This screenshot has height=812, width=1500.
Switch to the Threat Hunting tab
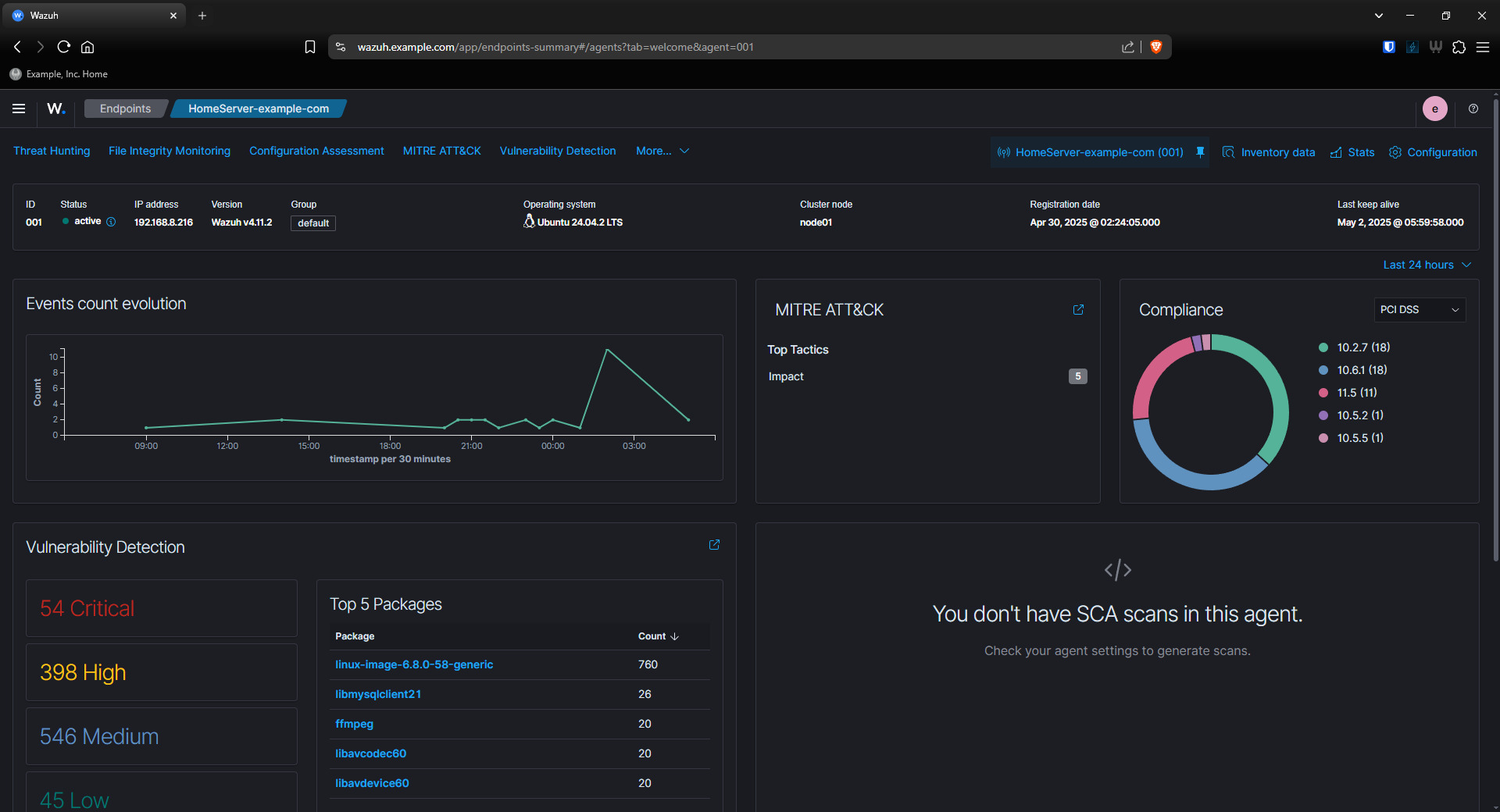[52, 151]
